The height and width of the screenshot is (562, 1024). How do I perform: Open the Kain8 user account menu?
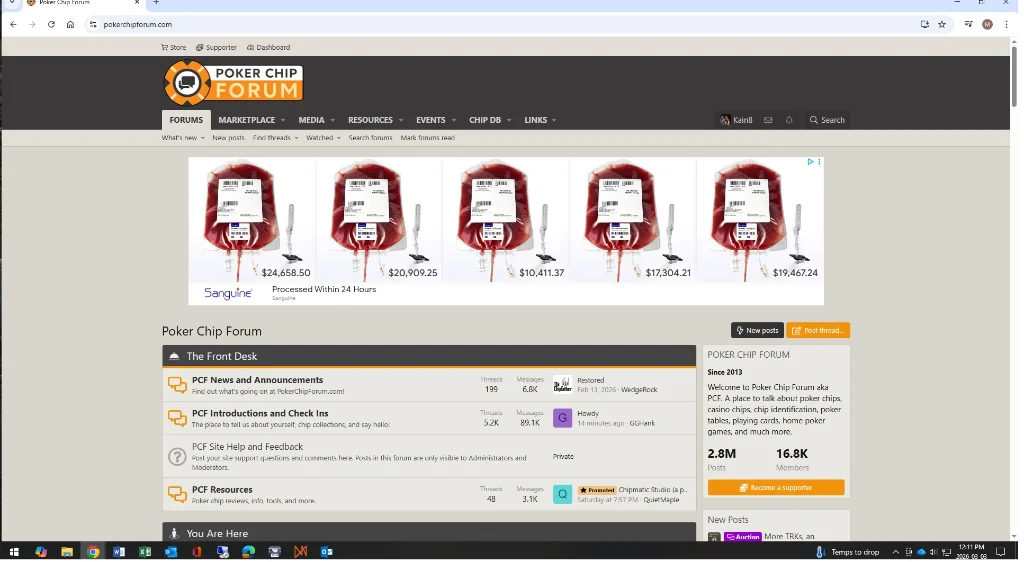tap(737, 120)
